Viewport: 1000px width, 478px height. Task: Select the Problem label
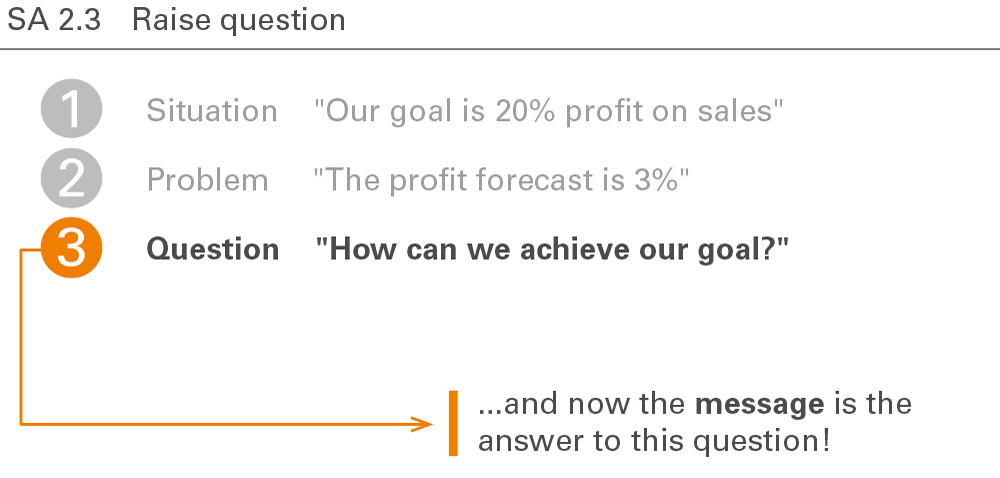point(207,180)
